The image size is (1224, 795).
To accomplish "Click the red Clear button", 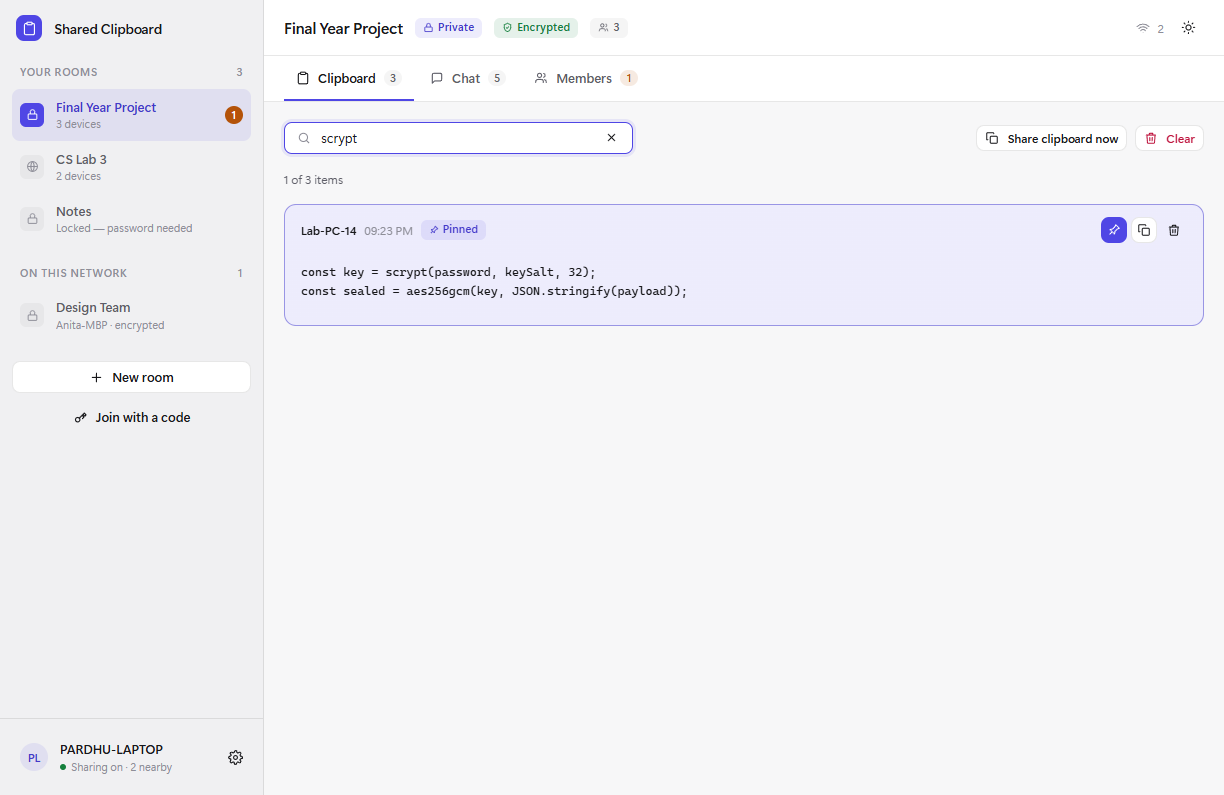I will click(x=1169, y=138).
